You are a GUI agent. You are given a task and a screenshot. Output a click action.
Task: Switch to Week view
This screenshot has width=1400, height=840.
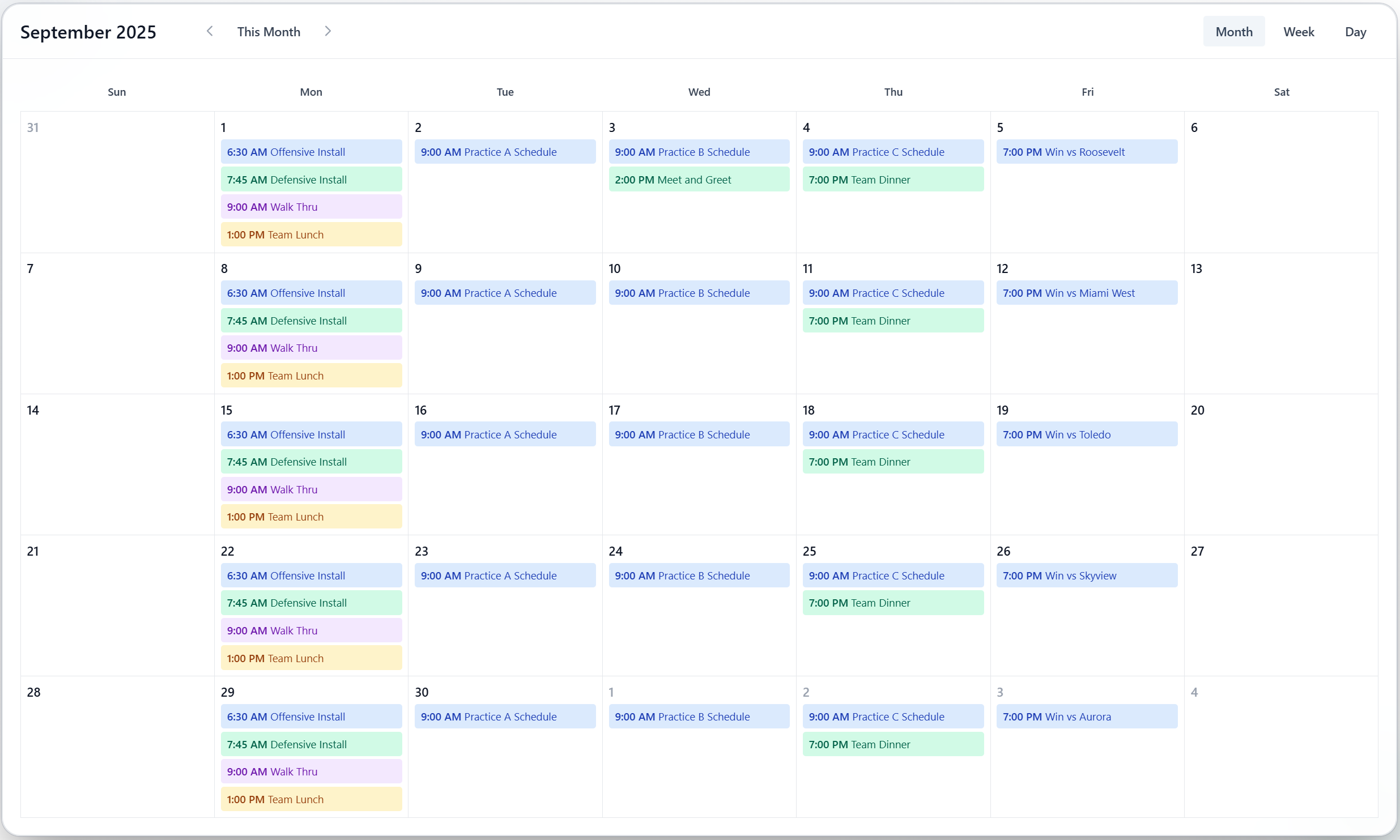point(1299,32)
